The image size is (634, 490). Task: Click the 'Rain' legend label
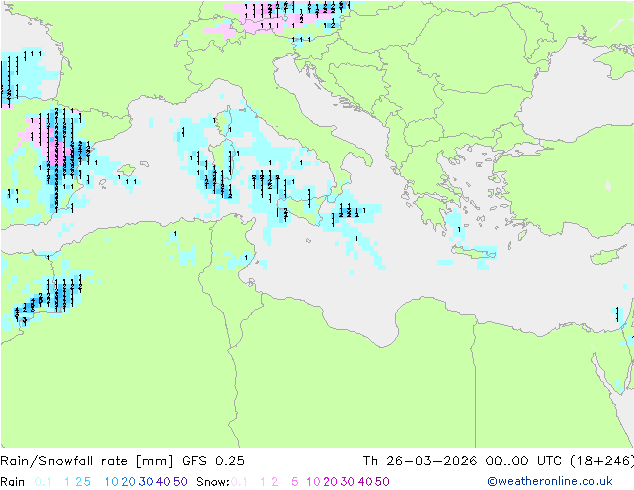pyautogui.click(x=13, y=482)
